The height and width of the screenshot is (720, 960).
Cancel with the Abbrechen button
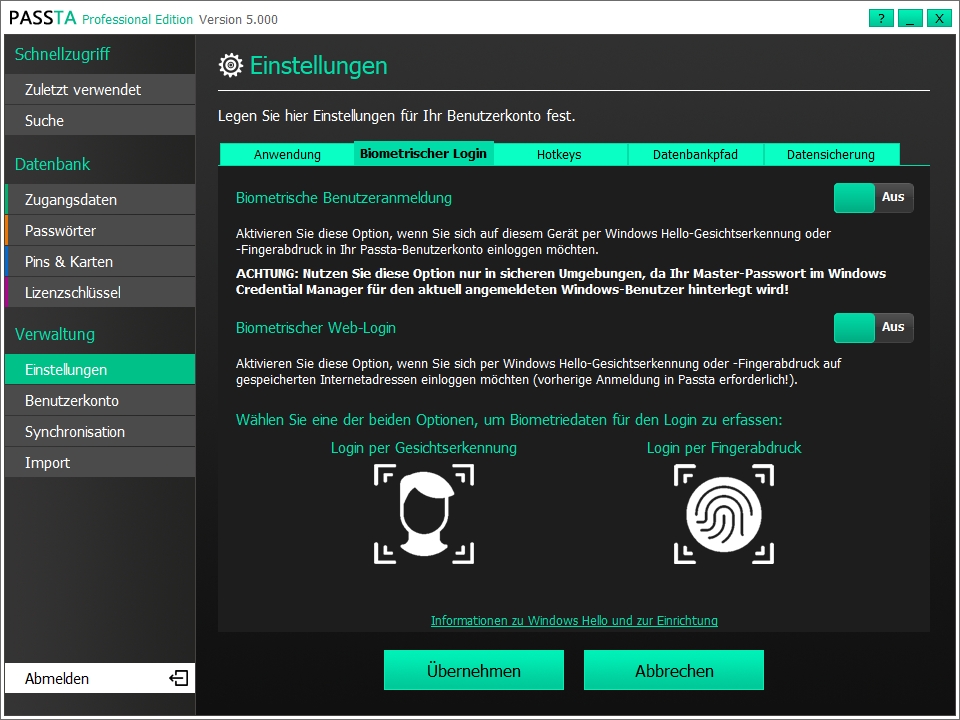coord(674,670)
